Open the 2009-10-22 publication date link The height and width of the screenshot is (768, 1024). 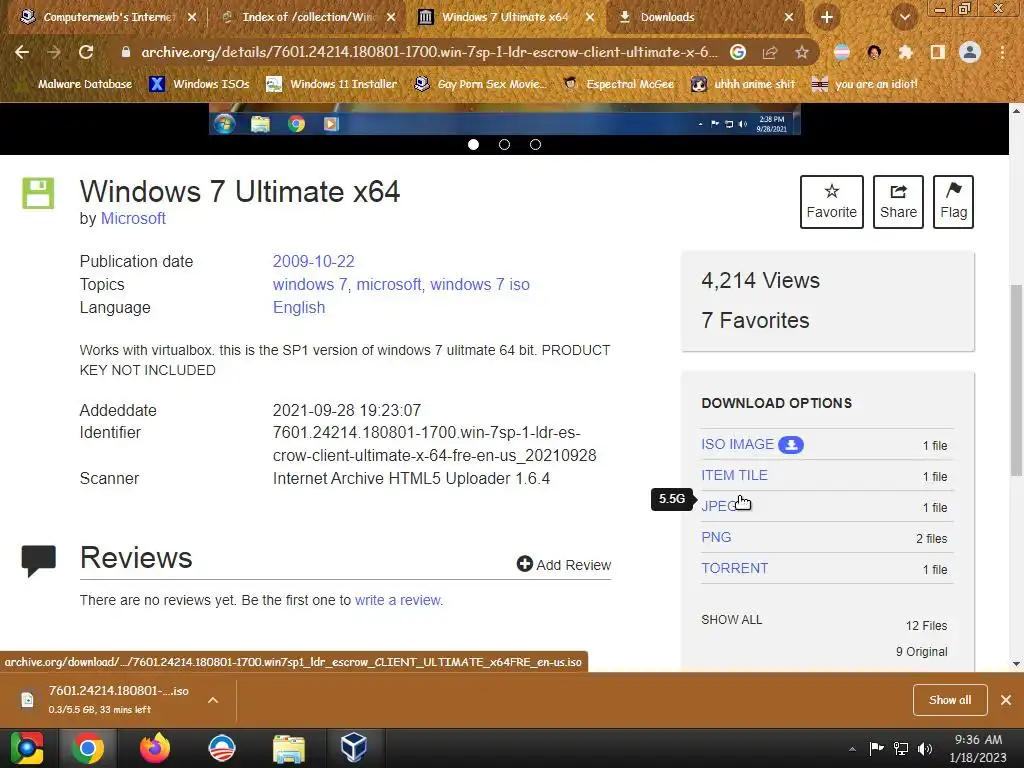313,261
